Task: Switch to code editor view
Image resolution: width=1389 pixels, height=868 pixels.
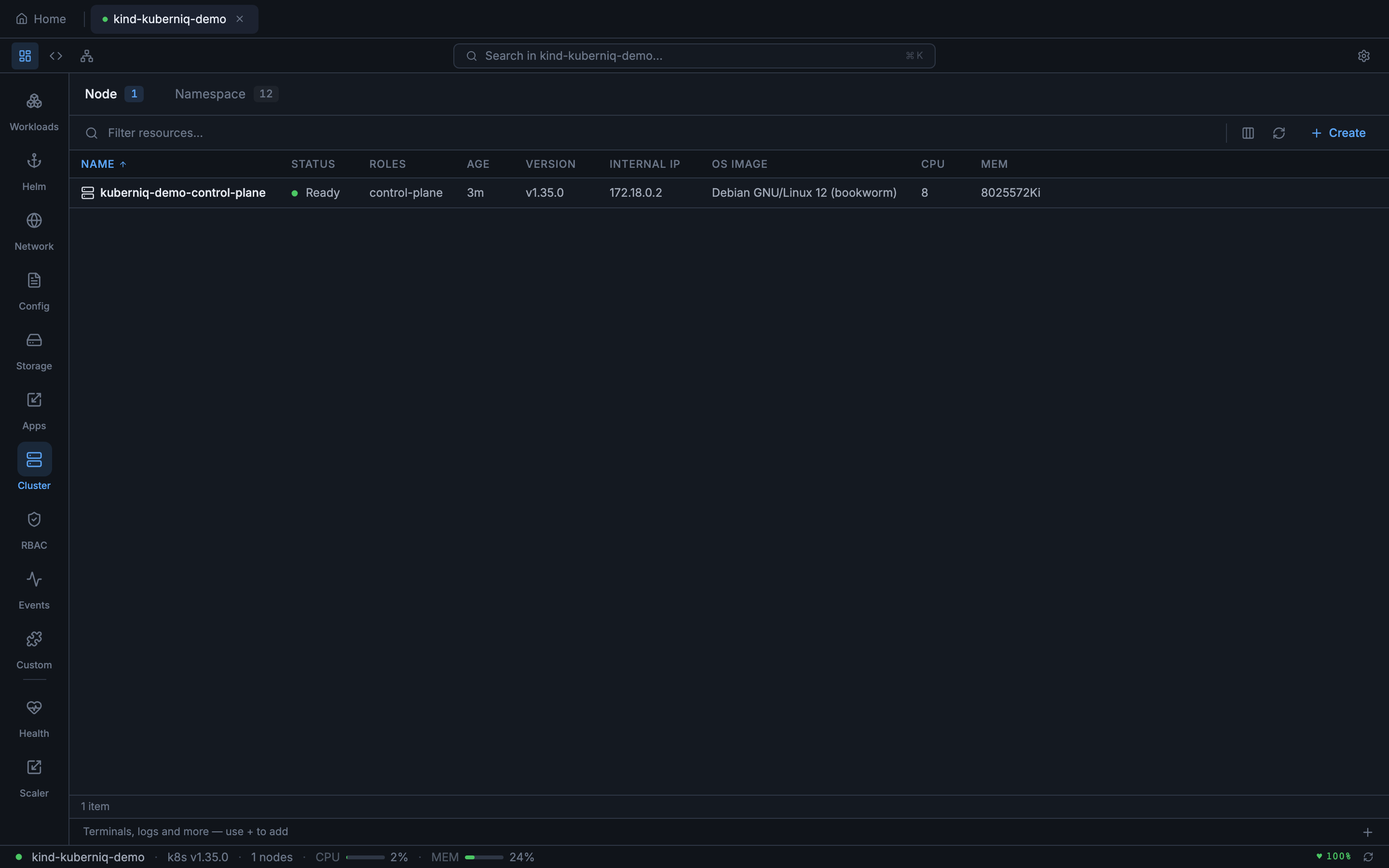Action: pos(55,55)
